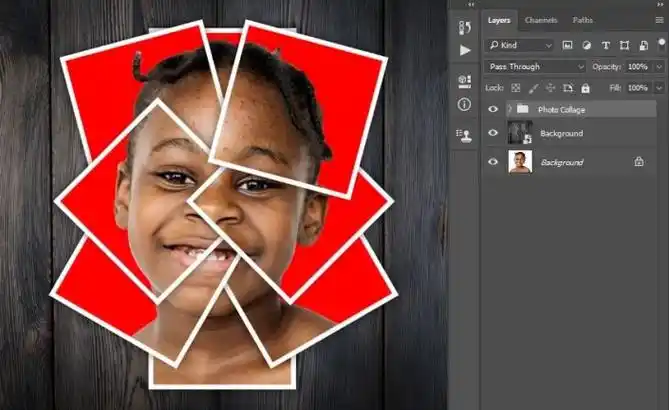Open the Pass Through blend mode dropdown
Viewport: 669px width, 410px height.
point(535,66)
